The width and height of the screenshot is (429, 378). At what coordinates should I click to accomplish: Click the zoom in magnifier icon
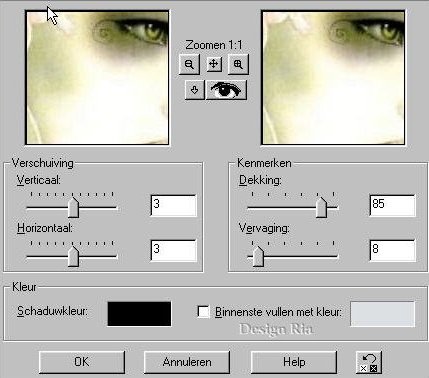click(x=238, y=64)
